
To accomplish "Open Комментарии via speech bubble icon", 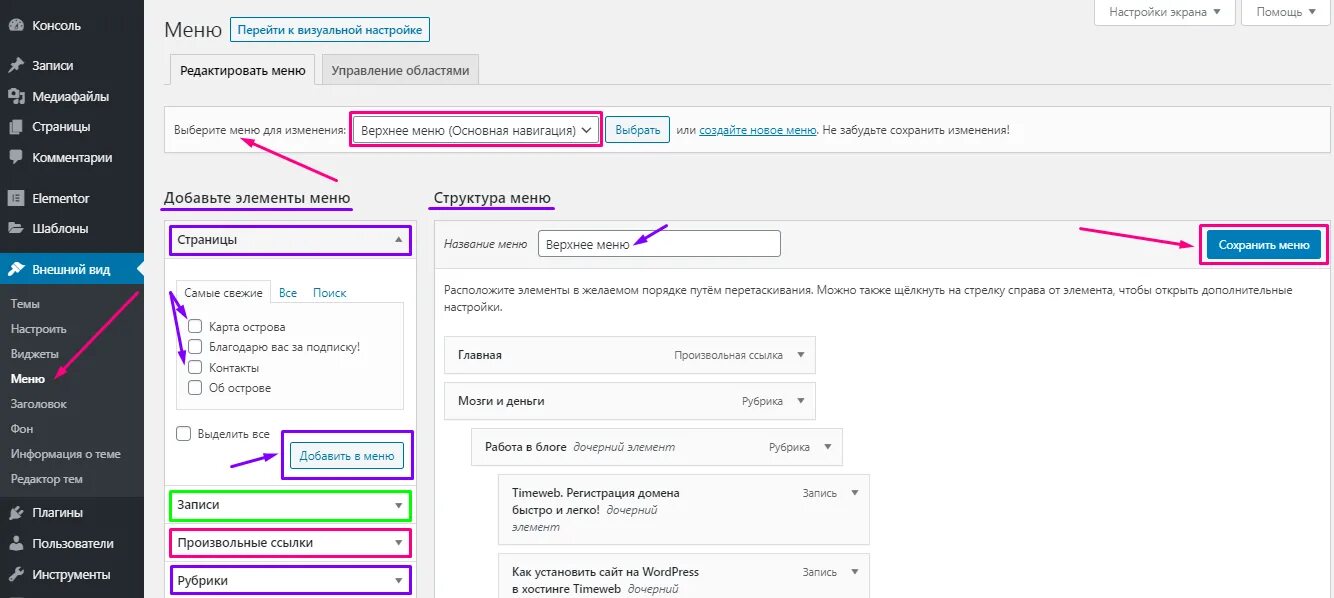I will pos(16,158).
